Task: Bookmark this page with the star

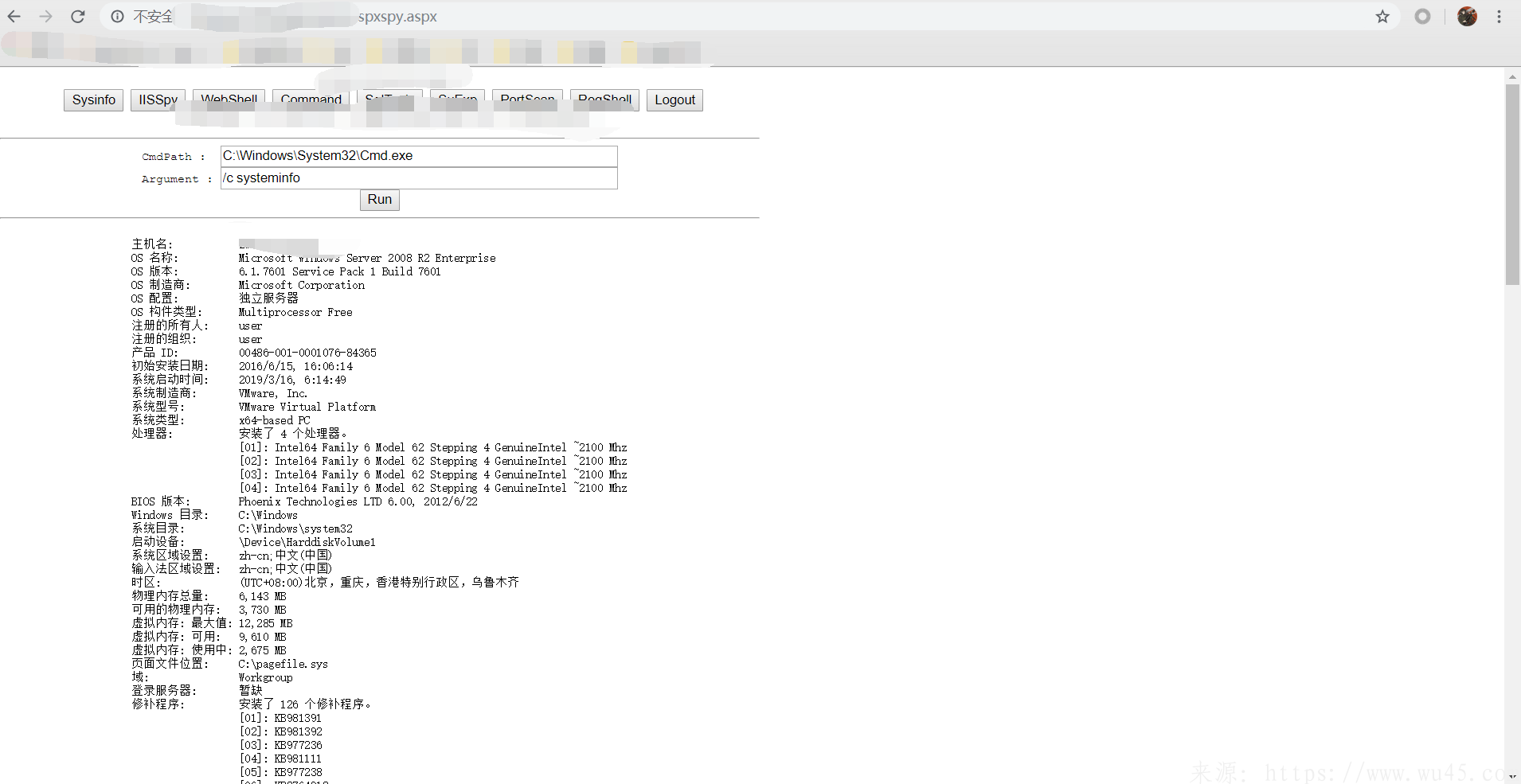Action: click(x=1382, y=17)
